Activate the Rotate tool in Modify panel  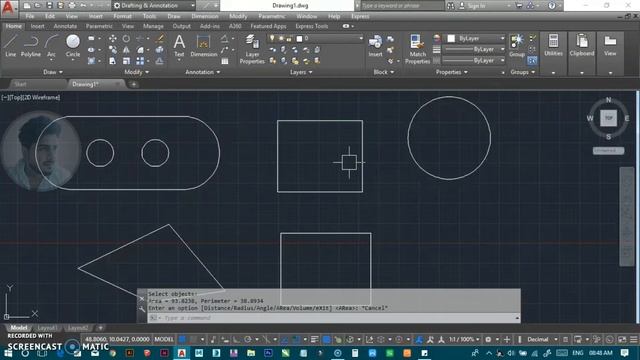point(126,38)
